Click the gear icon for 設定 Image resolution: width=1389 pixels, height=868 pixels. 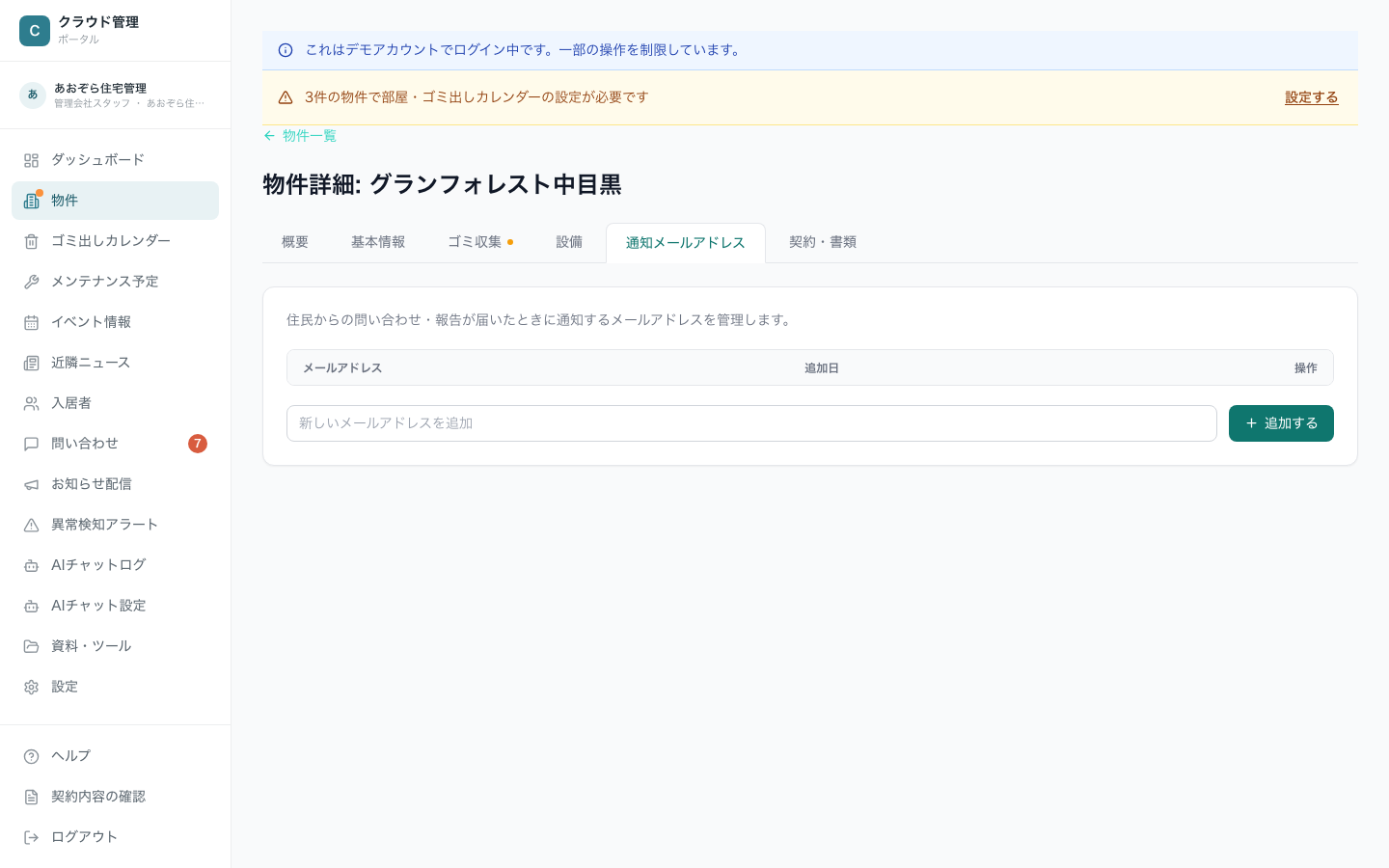click(31, 687)
